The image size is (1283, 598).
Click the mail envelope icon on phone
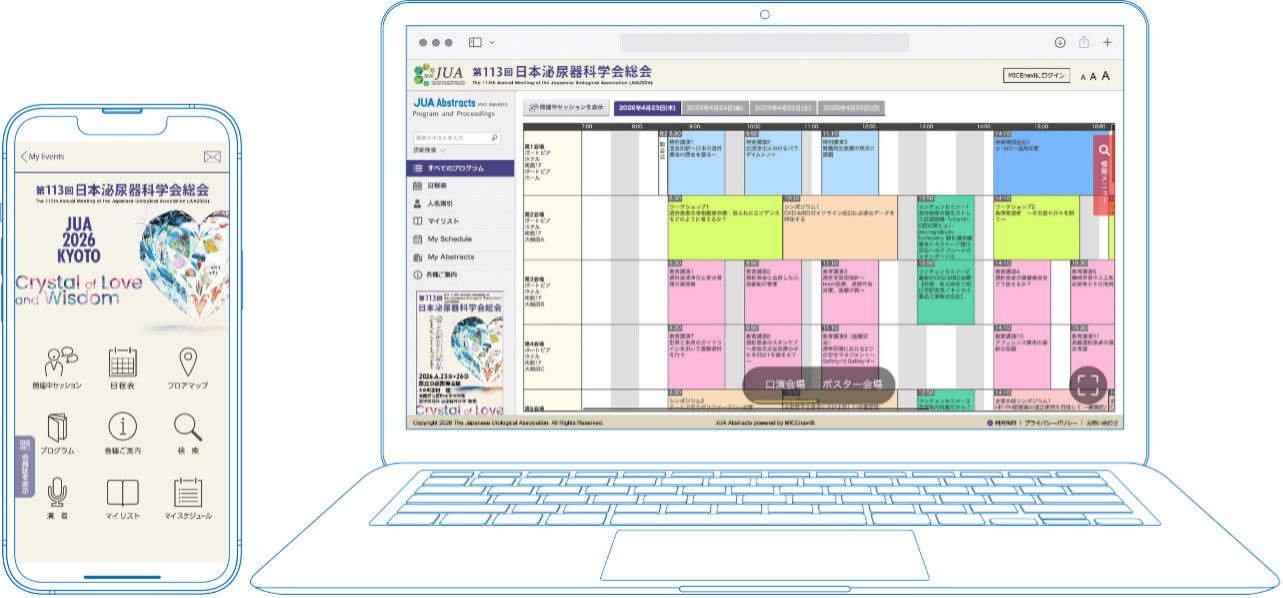pyautogui.click(x=211, y=157)
